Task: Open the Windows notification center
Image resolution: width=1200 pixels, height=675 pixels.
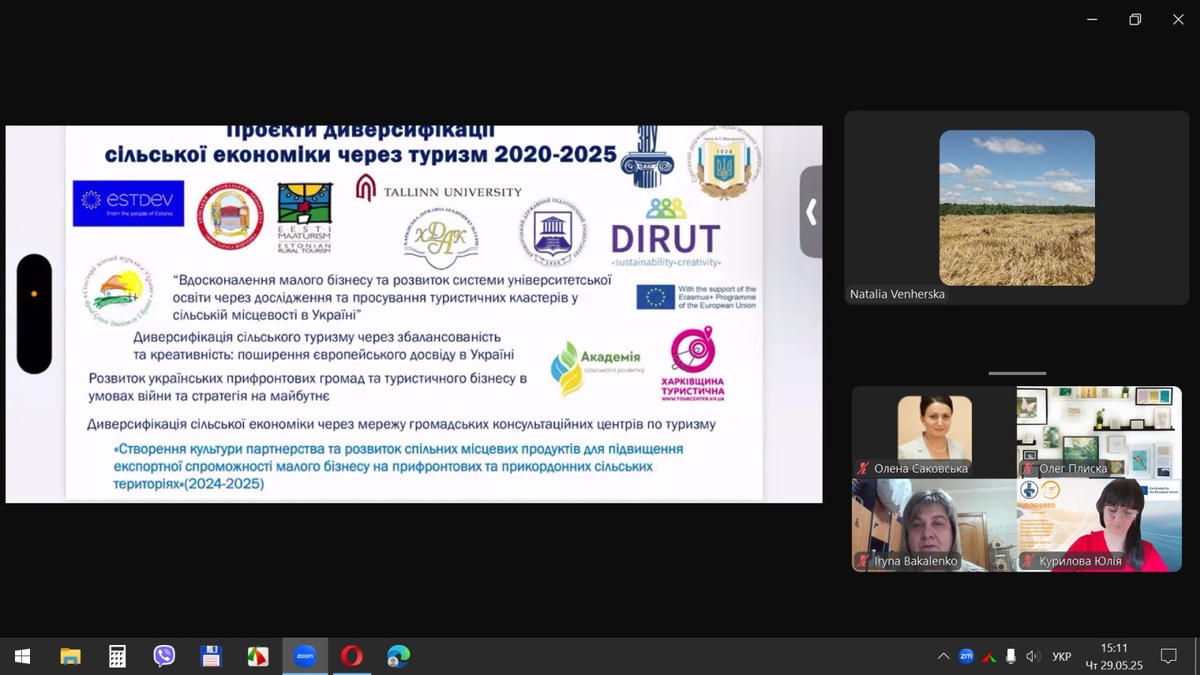Action: [1168, 656]
